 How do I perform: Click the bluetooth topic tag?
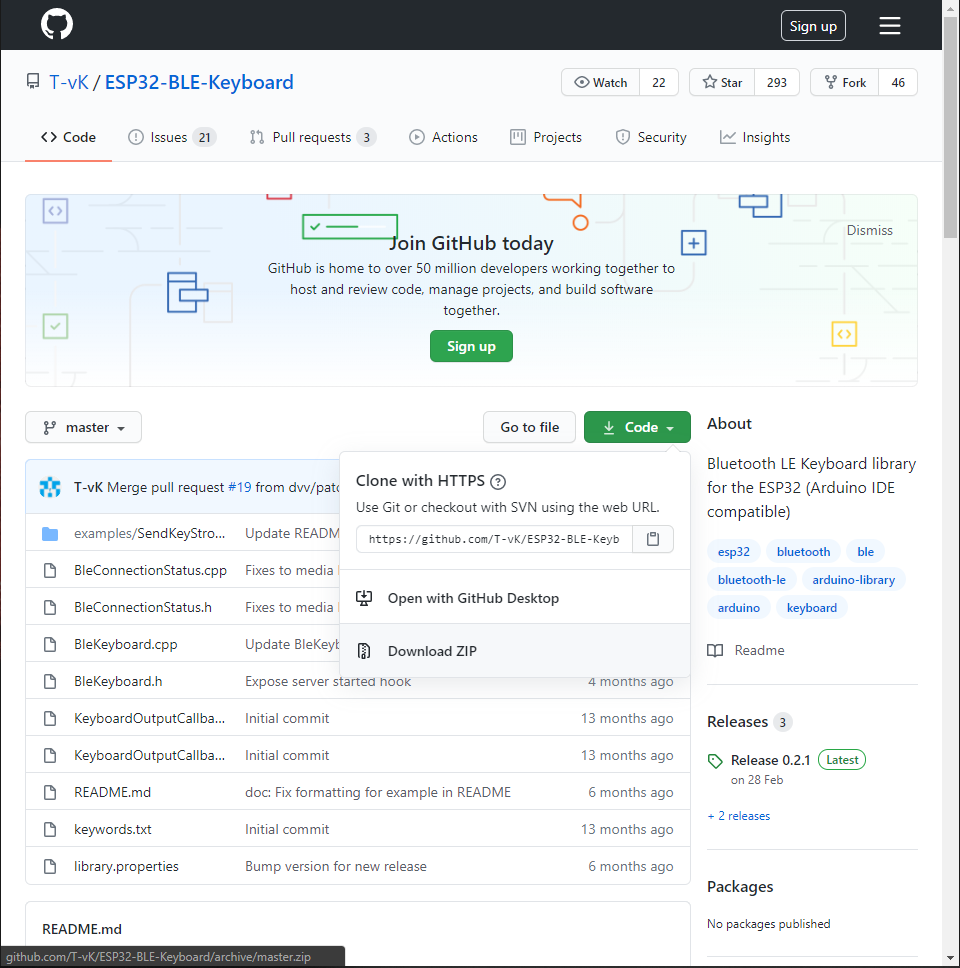pos(803,552)
